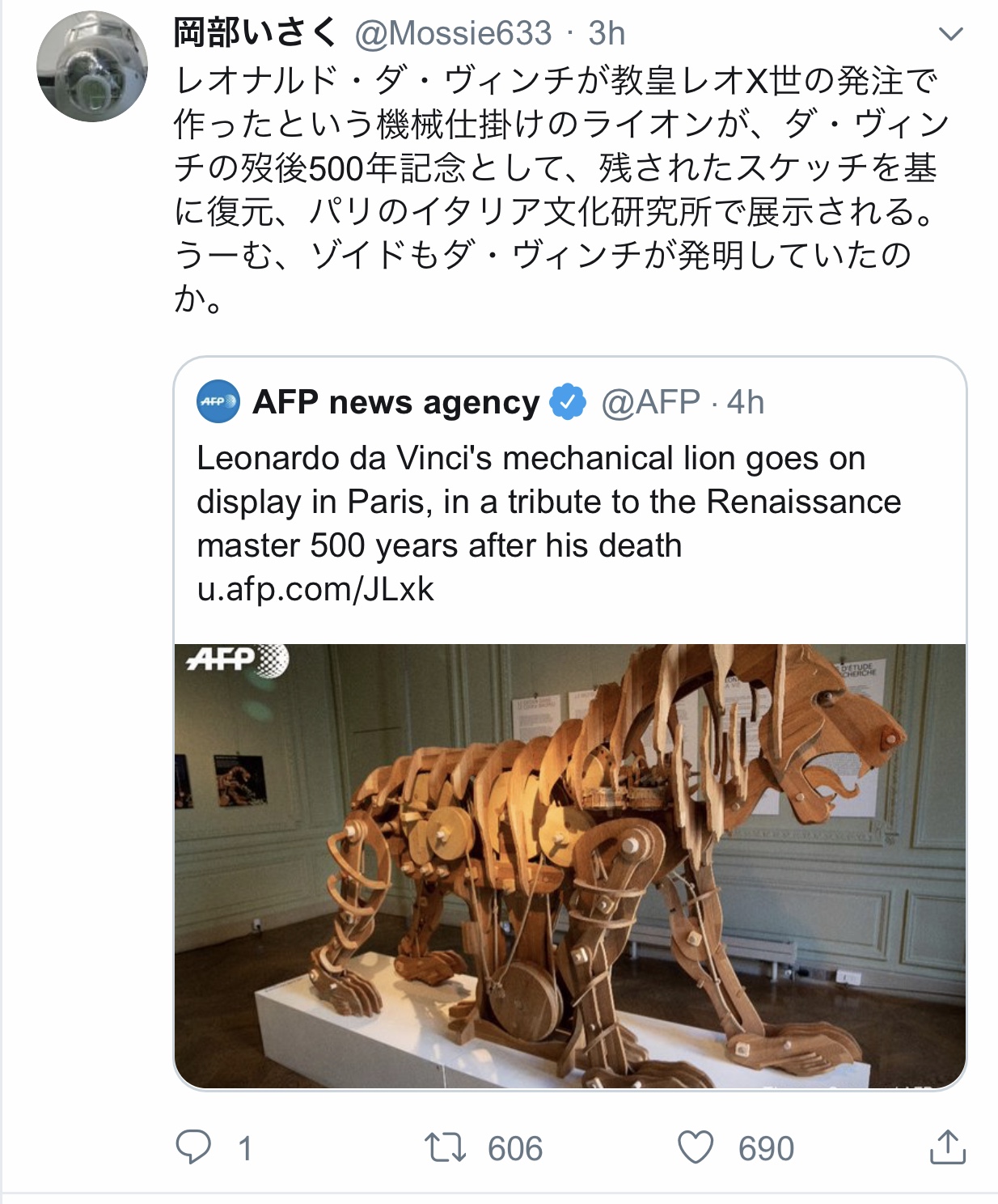Open the AFP news agency avatar icon
Viewport: 998px width, 1204px height.
click(218, 401)
